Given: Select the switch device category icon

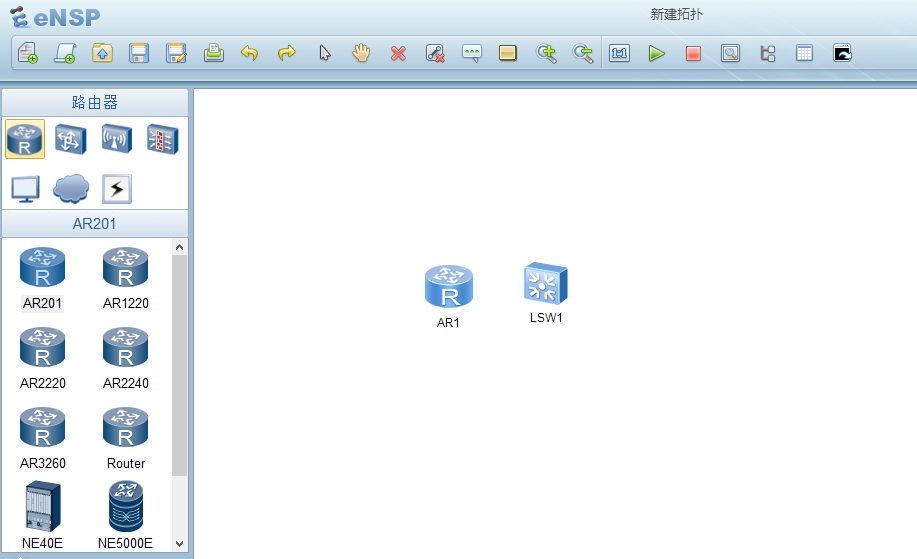Looking at the screenshot, I should [x=70, y=139].
